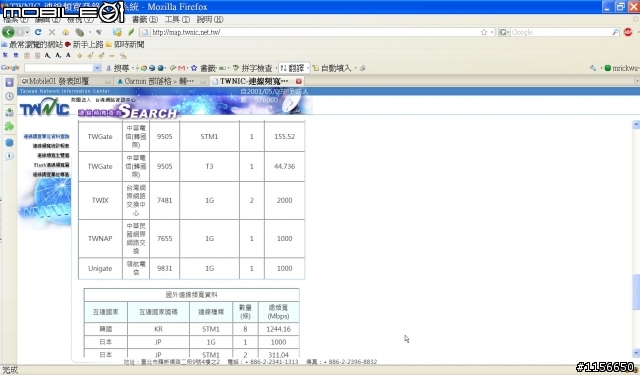Click the Flash 連線頻寬圖 navigation link
The width and height of the screenshot is (640, 375).
pos(51,165)
